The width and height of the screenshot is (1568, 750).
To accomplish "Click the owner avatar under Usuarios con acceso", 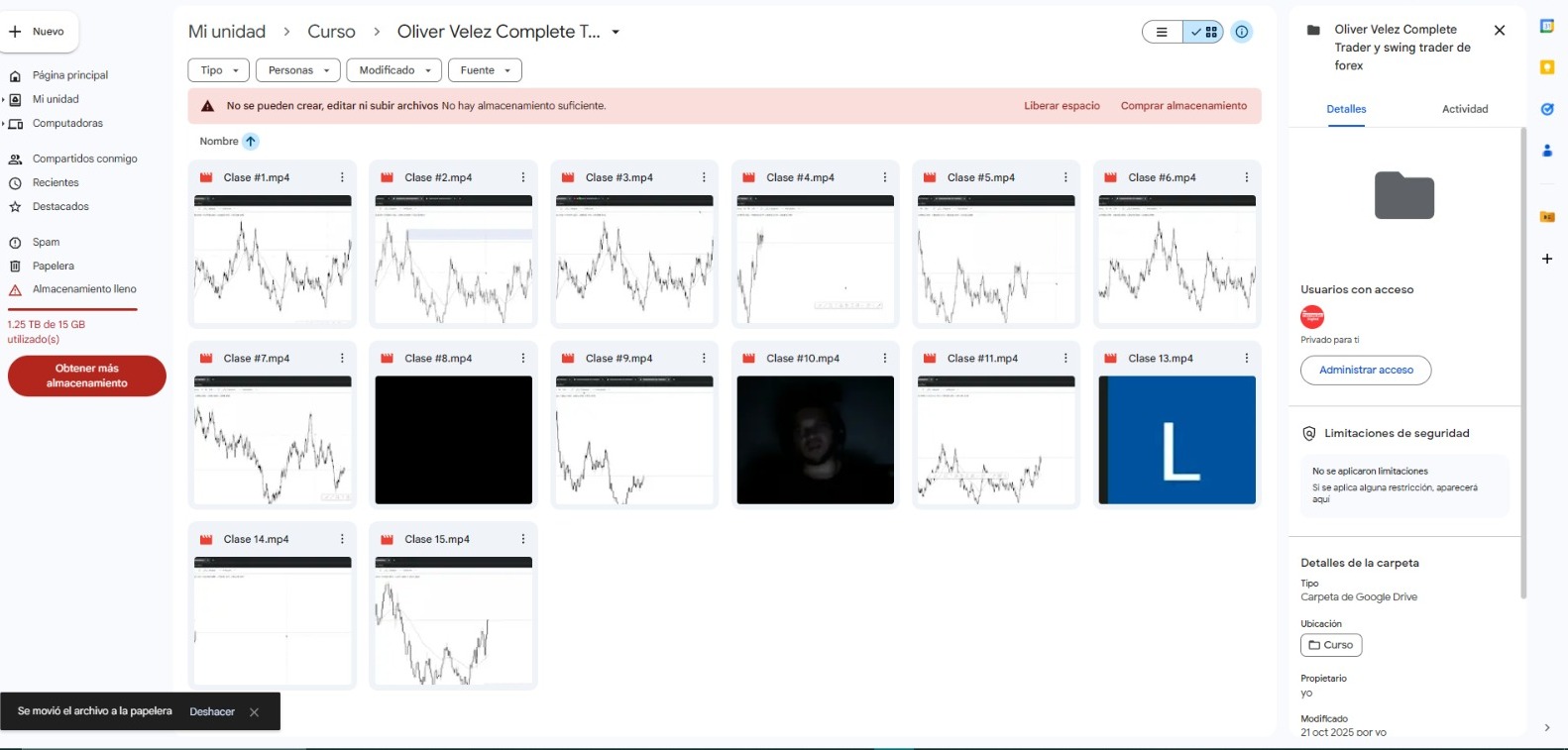I will (x=1312, y=317).
